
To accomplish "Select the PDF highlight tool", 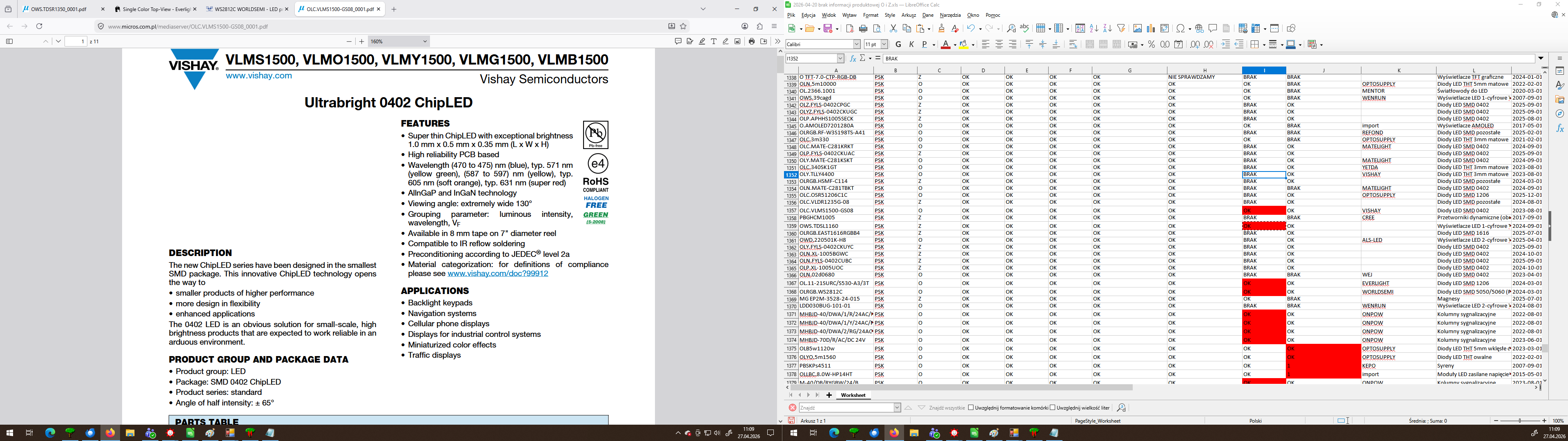I will tap(702, 41).
